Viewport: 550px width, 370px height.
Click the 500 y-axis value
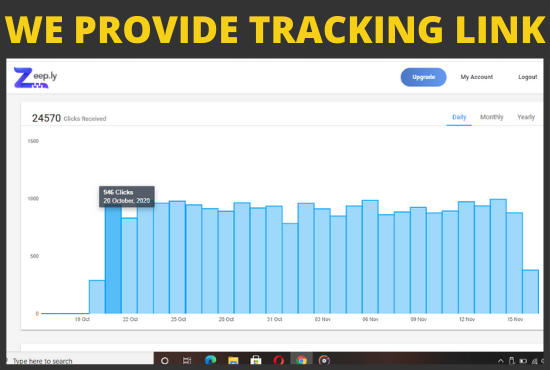pos(34,256)
